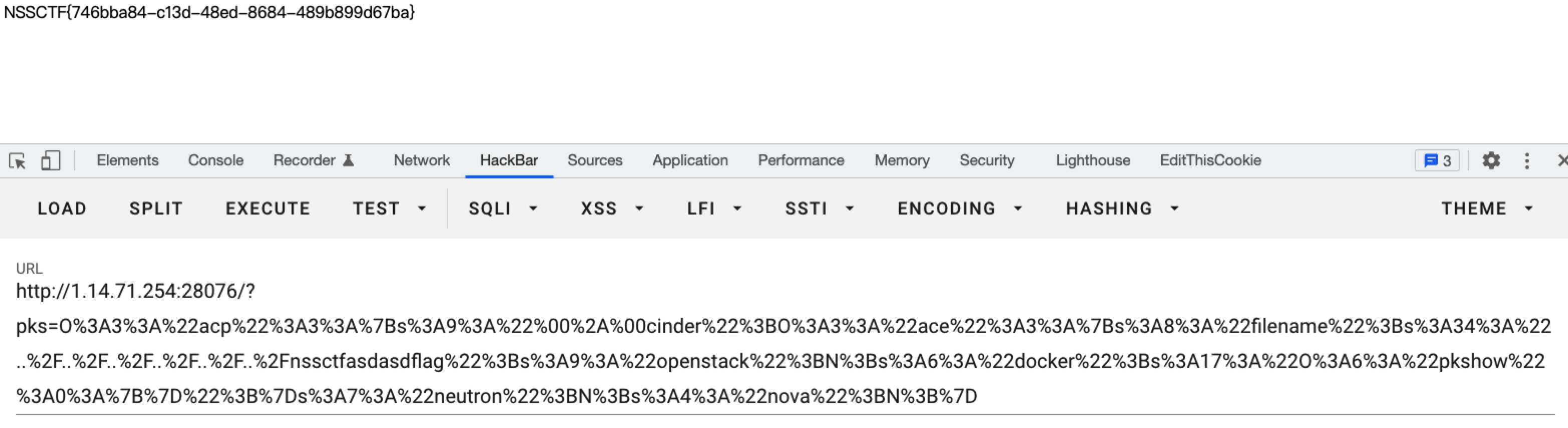Switch to the Elements tab
The width and height of the screenshot is (1568, 428).
128,160
